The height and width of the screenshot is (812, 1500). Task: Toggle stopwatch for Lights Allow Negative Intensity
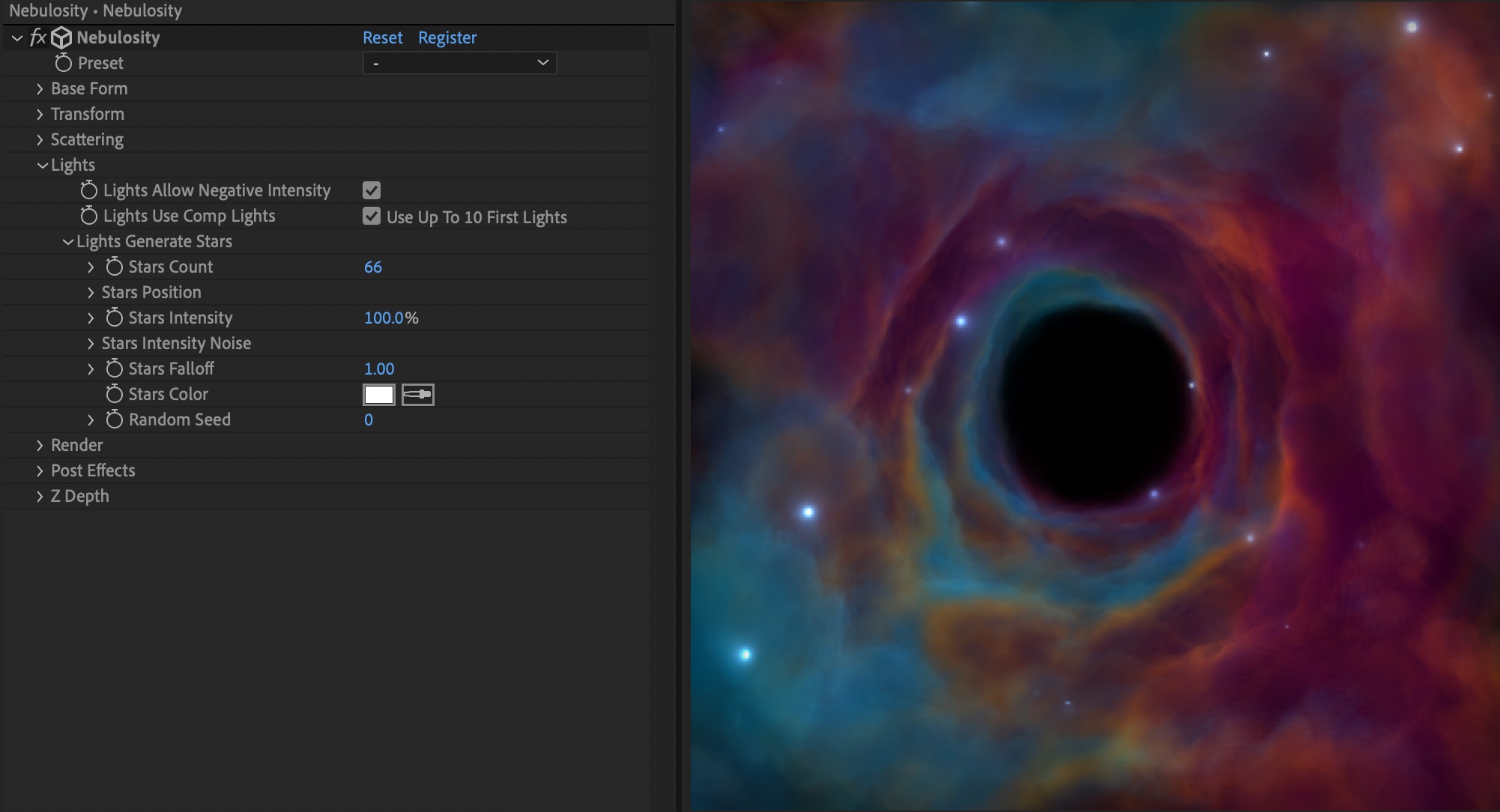point(89,190)
